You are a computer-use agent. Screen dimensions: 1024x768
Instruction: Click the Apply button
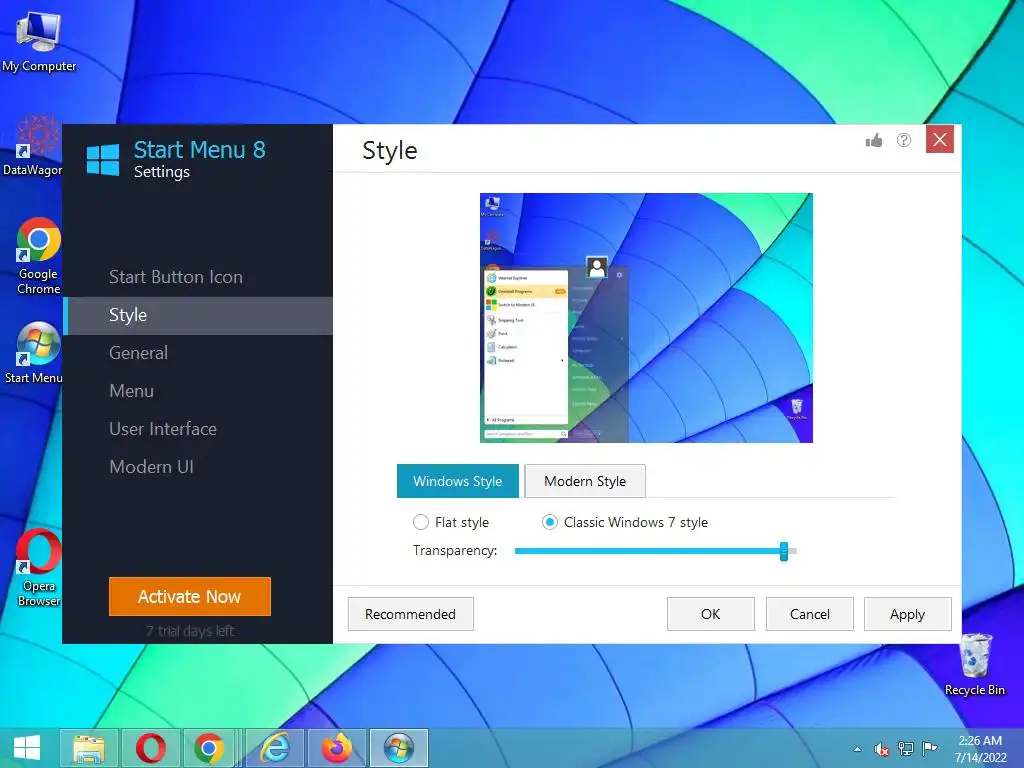pyautogui.click(x=908, y=614)
